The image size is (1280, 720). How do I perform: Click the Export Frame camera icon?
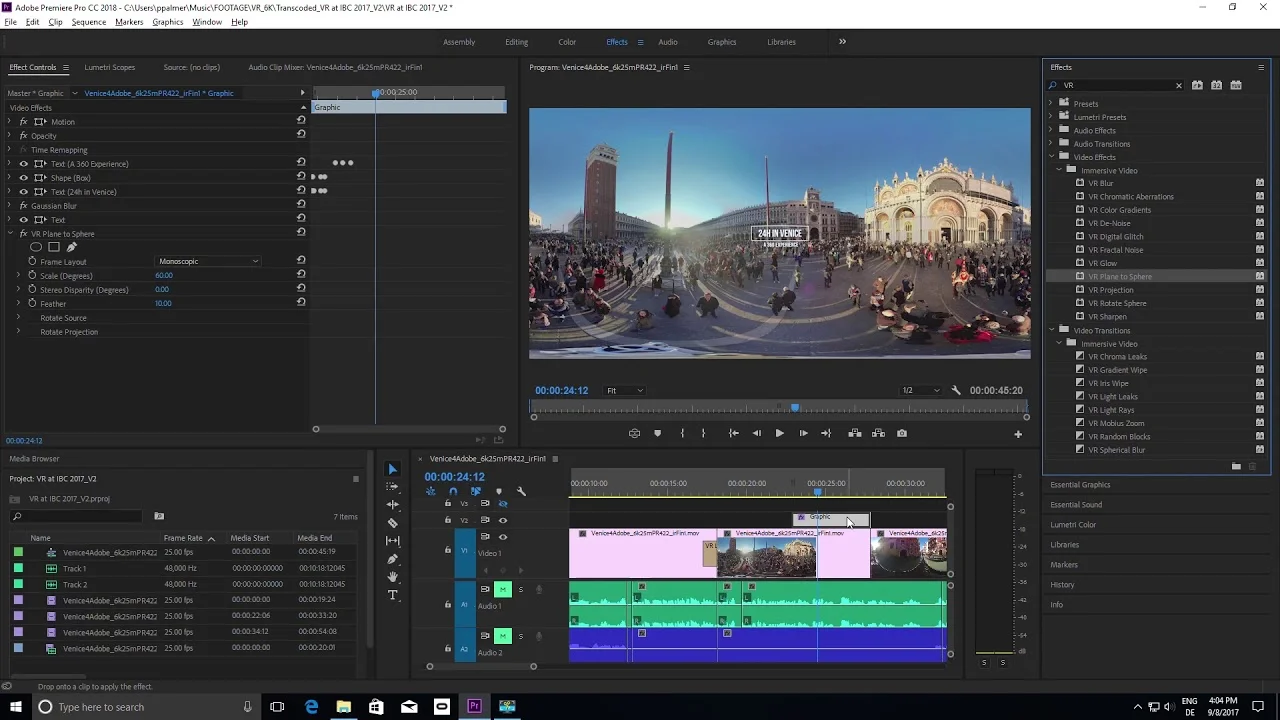[901, 433]
